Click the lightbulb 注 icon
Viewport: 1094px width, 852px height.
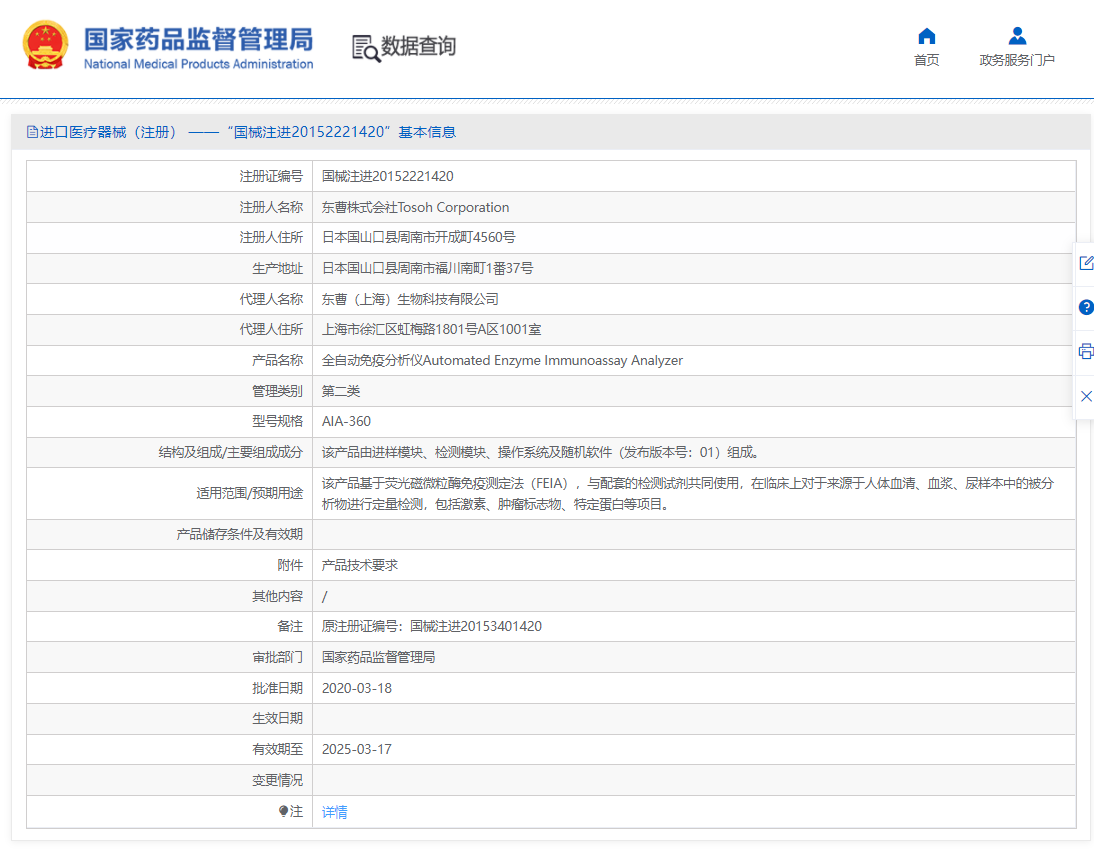coord(283,811)
